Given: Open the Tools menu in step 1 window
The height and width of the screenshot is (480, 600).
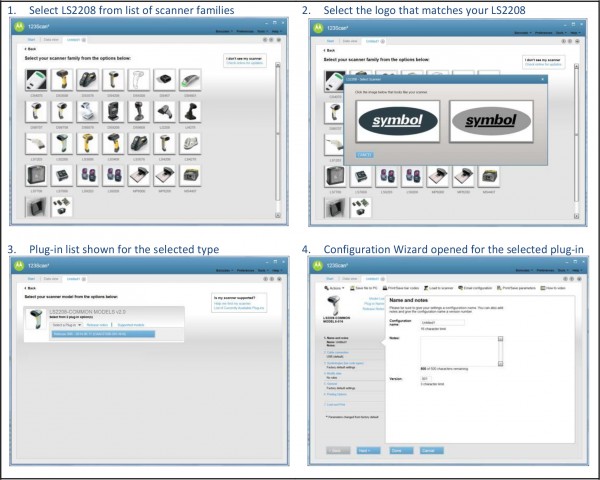Looking at the screenshot, I should [x=262, y=31].
